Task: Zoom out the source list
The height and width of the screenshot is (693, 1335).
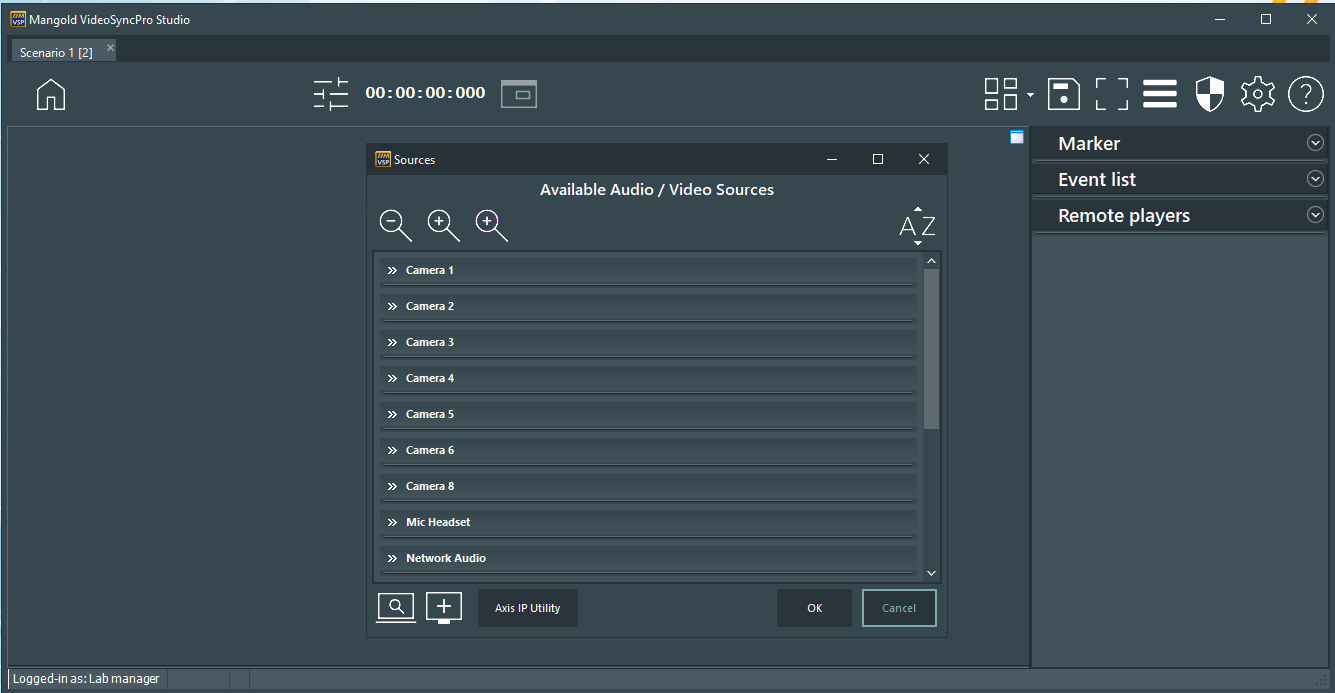Action: pyautogui.click(x=396, y=226)
